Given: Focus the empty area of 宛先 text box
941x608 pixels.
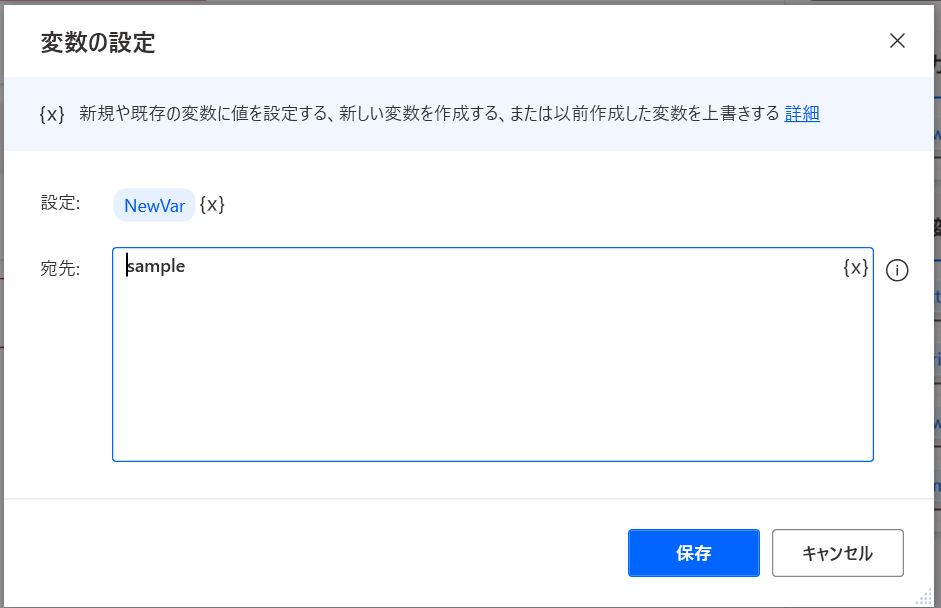Looking at the screenshot, I should tap(492, 370).
